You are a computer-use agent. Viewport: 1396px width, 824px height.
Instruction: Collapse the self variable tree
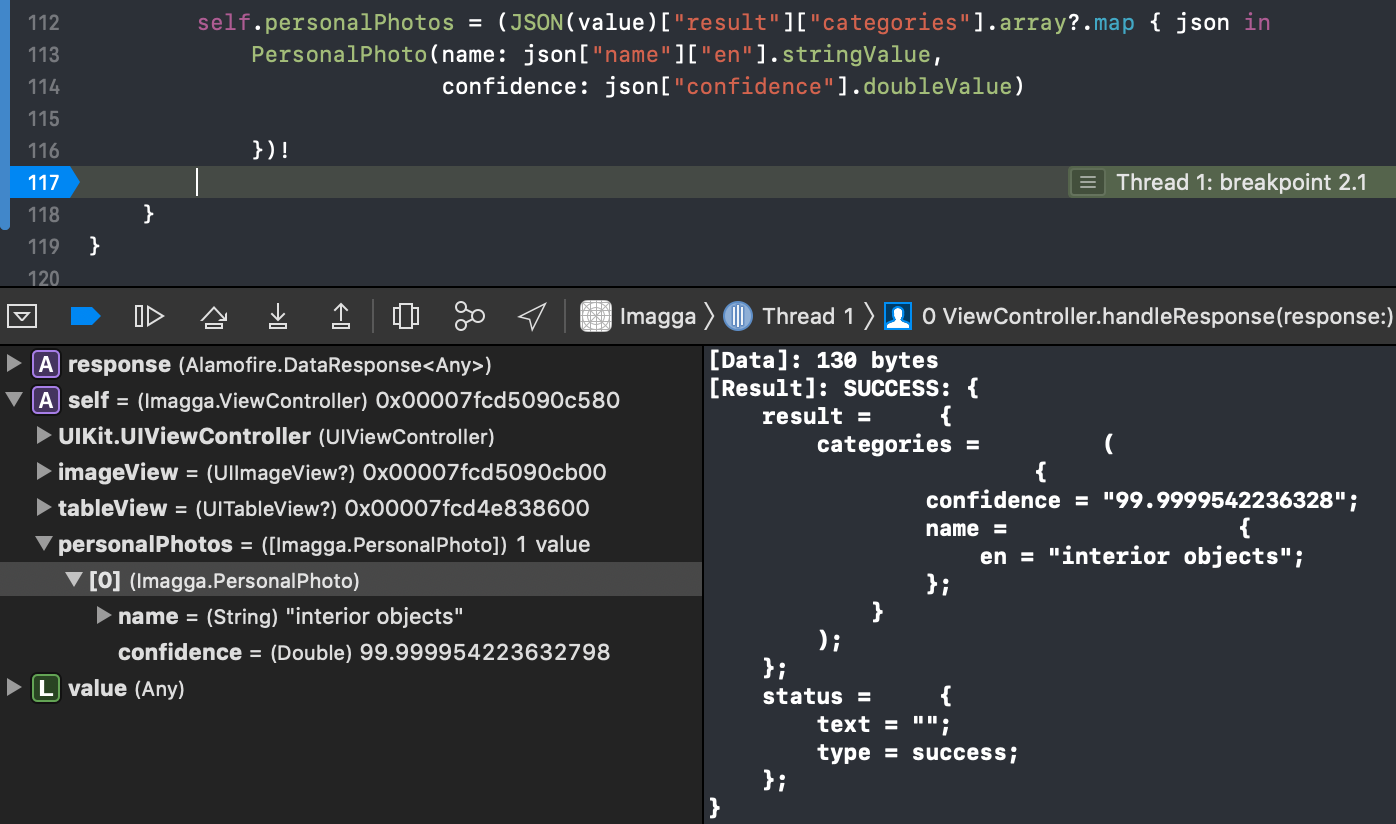coord(14,401)
